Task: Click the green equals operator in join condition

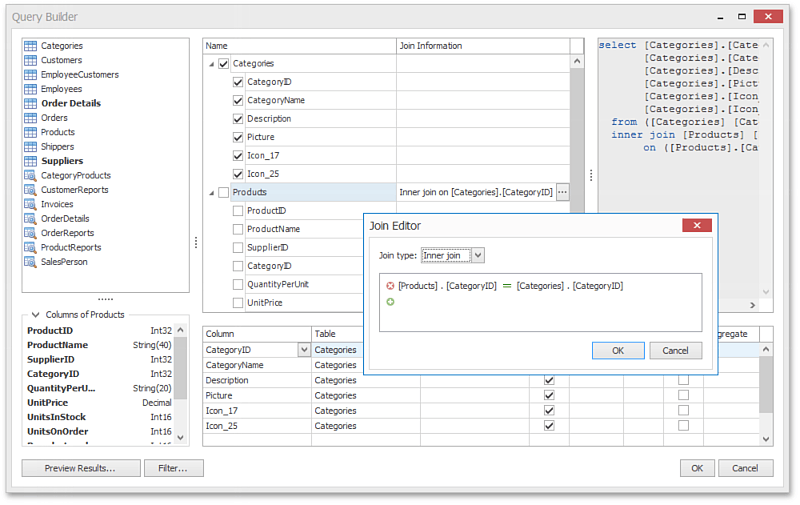Action: pyautogui.click(x=506, y=286)
